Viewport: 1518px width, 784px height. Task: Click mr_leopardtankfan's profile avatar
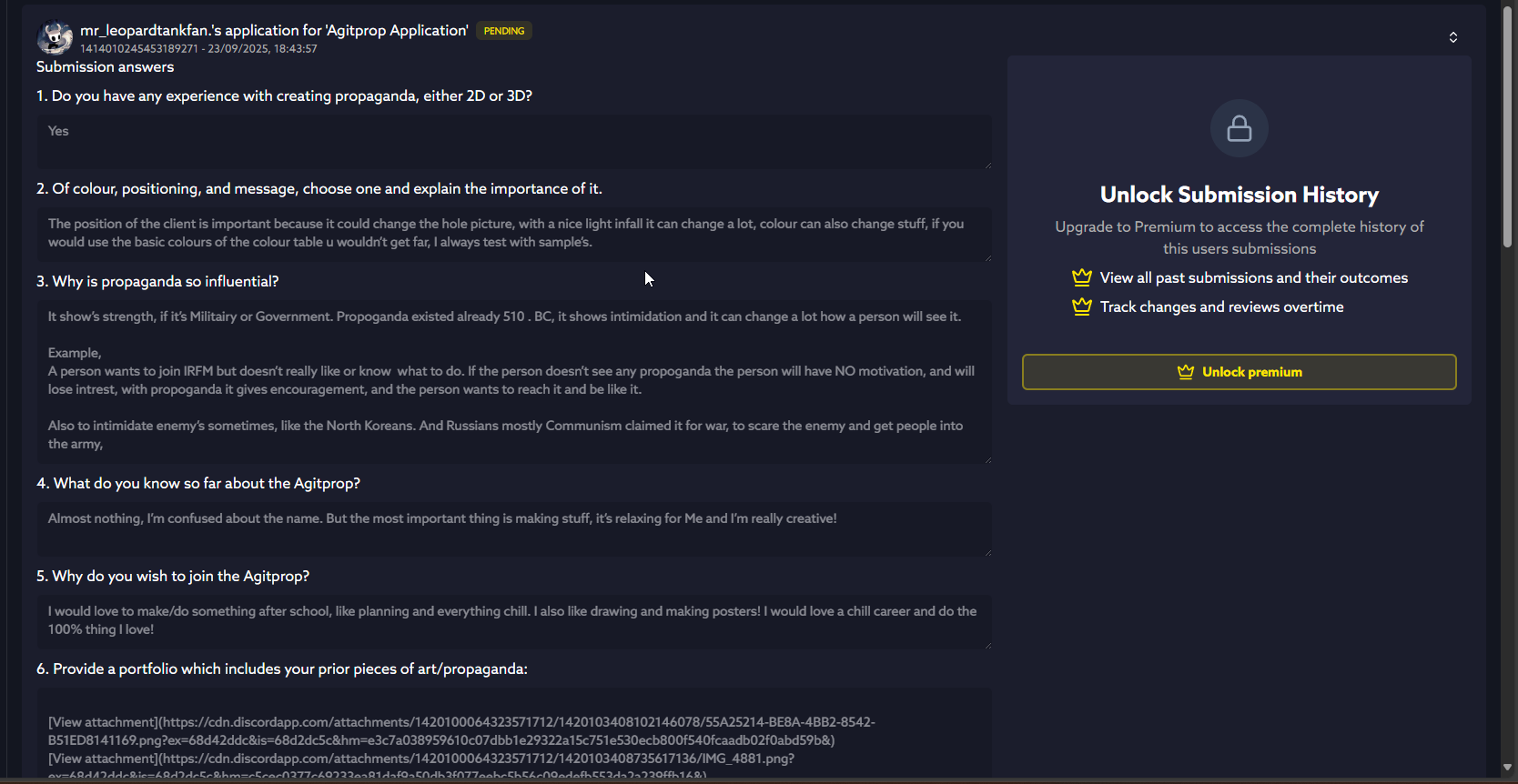tap(55, 38)
